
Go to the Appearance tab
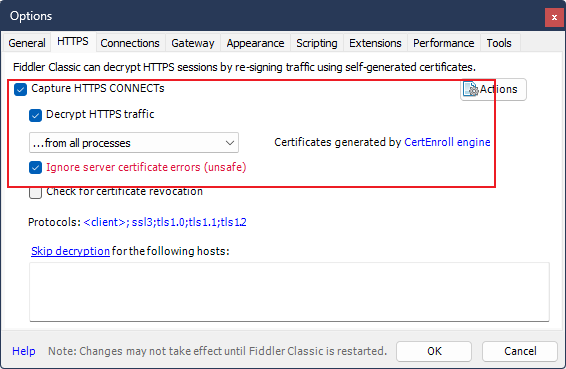(x=255, y=43)
